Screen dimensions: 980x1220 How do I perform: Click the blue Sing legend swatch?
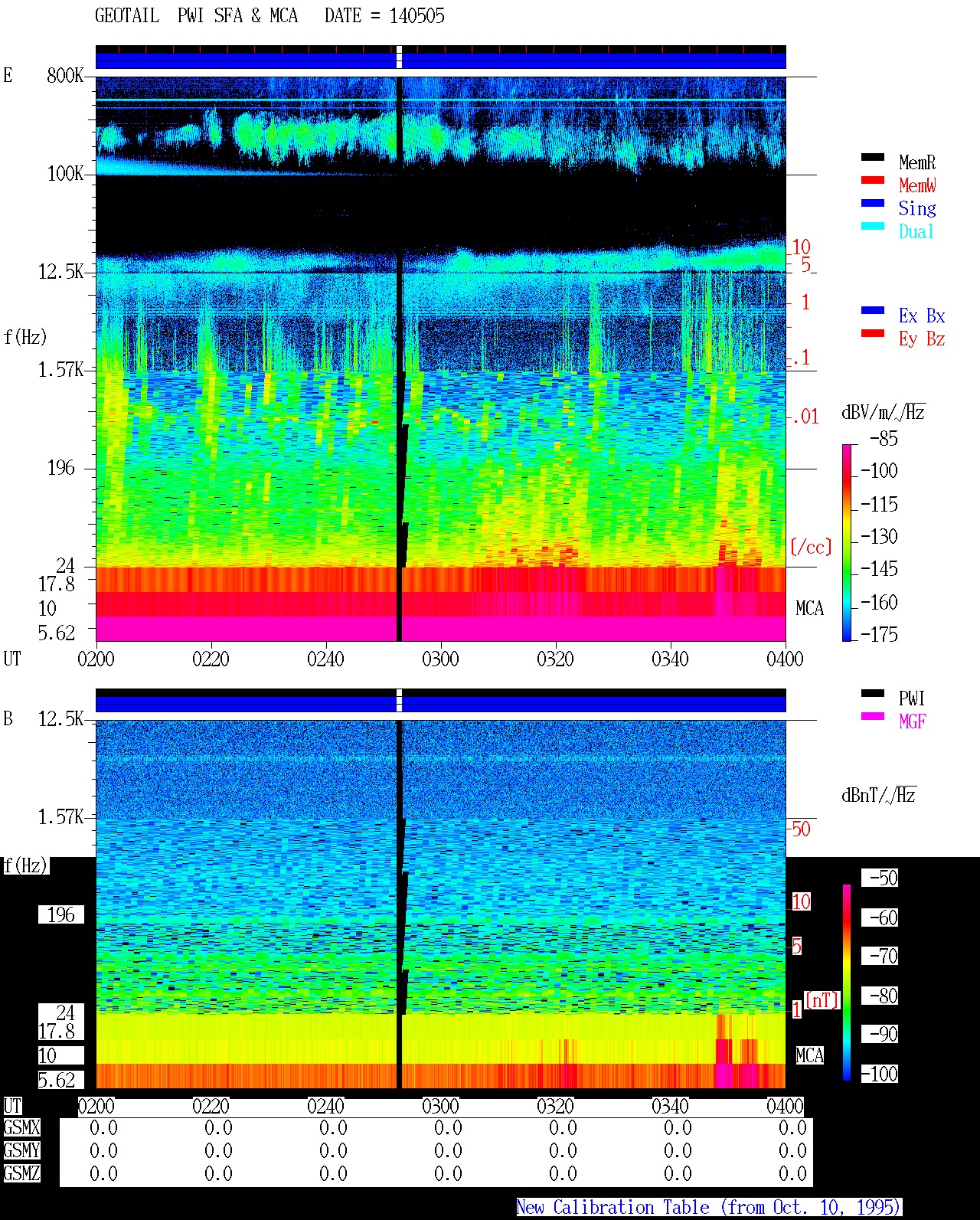point(872,203)
